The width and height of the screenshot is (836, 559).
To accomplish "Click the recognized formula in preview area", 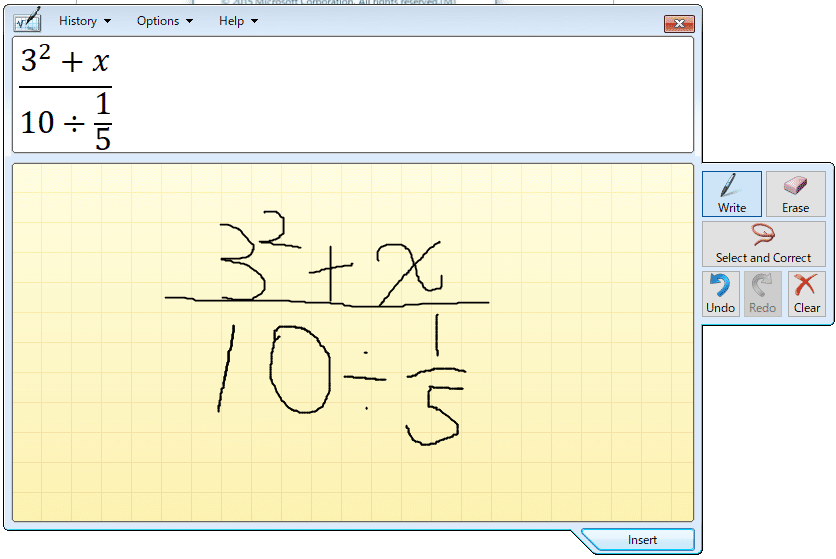I will point(66,97).
